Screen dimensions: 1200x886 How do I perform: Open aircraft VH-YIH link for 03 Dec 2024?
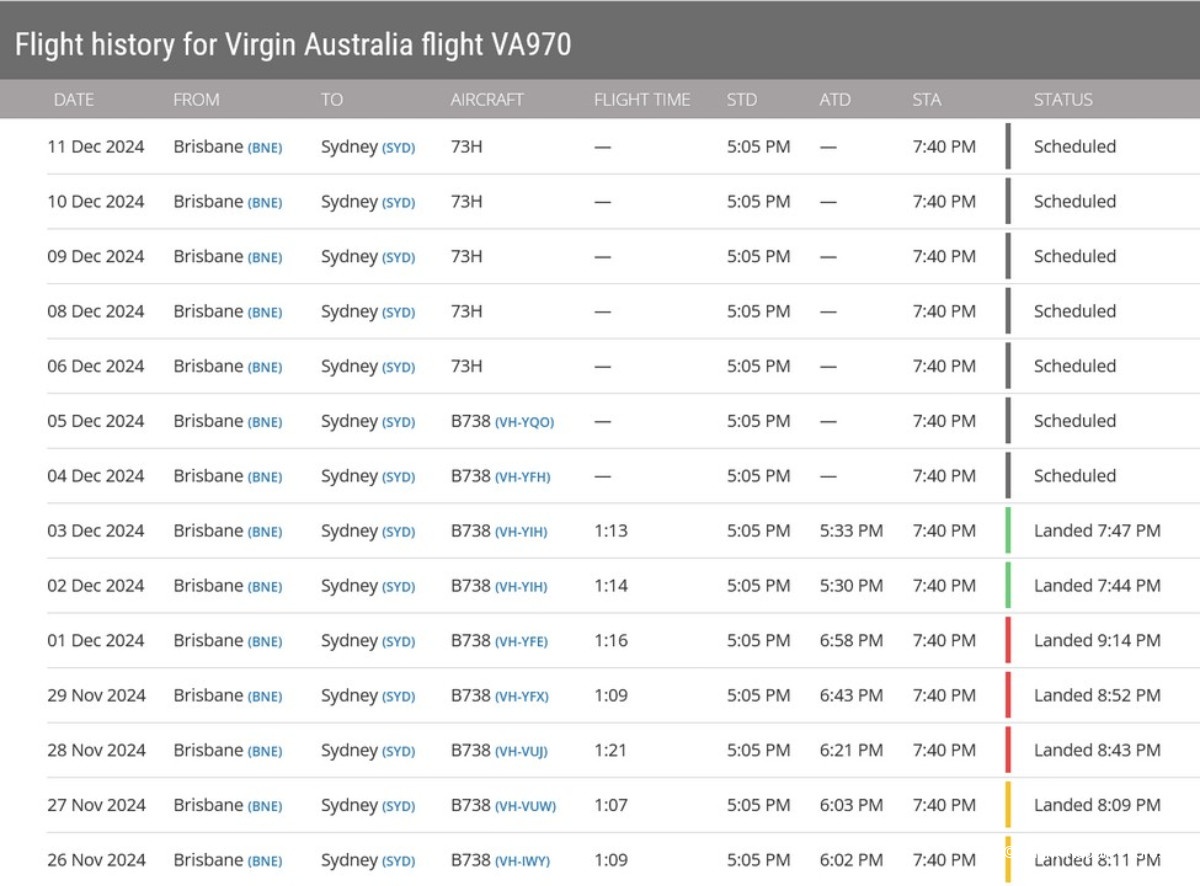pyautogui.click(x=521, y=532)
